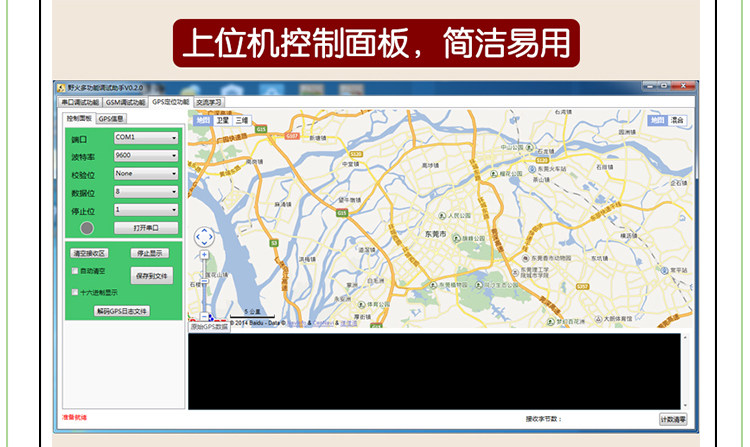Click the 梦幻百花洲 marker on map
This screenshot has width=750, height=447.
tap(551, 322)
